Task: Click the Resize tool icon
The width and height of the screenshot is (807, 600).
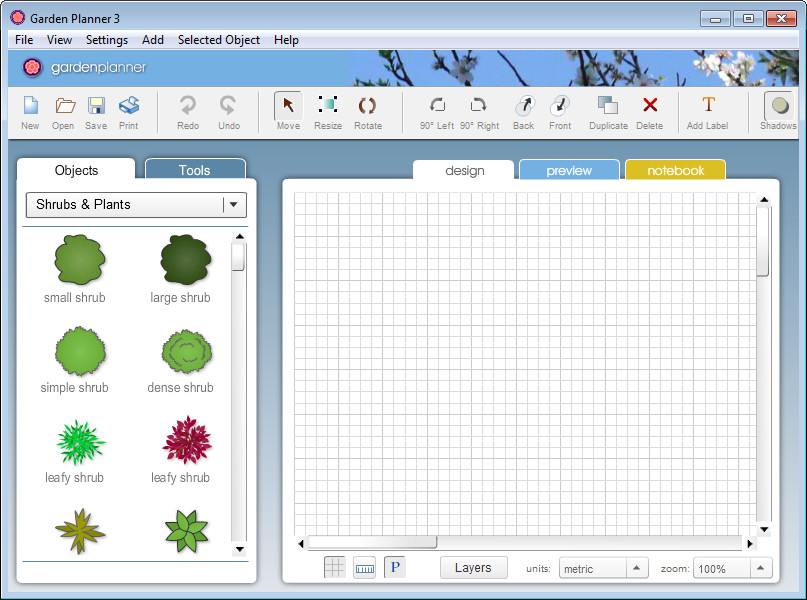Action: (x=327, y=106)
